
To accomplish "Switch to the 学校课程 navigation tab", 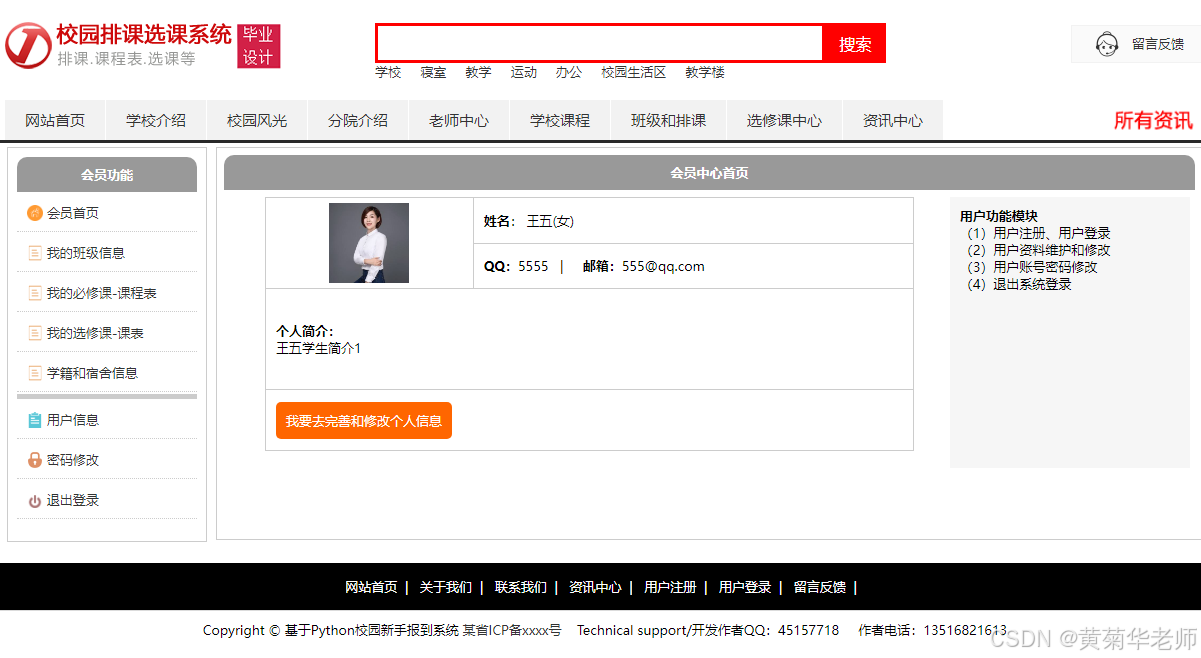I will (560, 120).
